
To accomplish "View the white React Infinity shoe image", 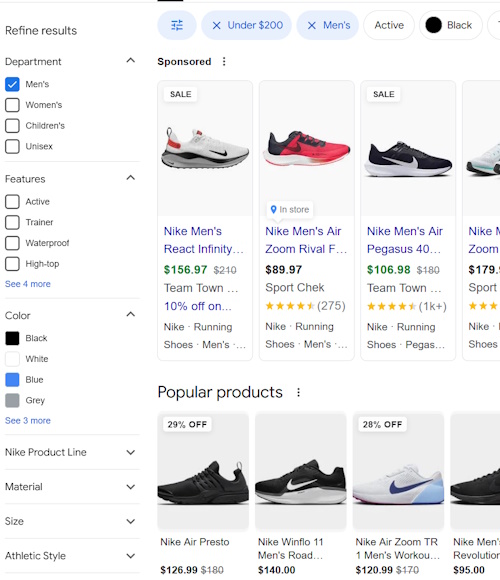I will (x=205, y=148).
